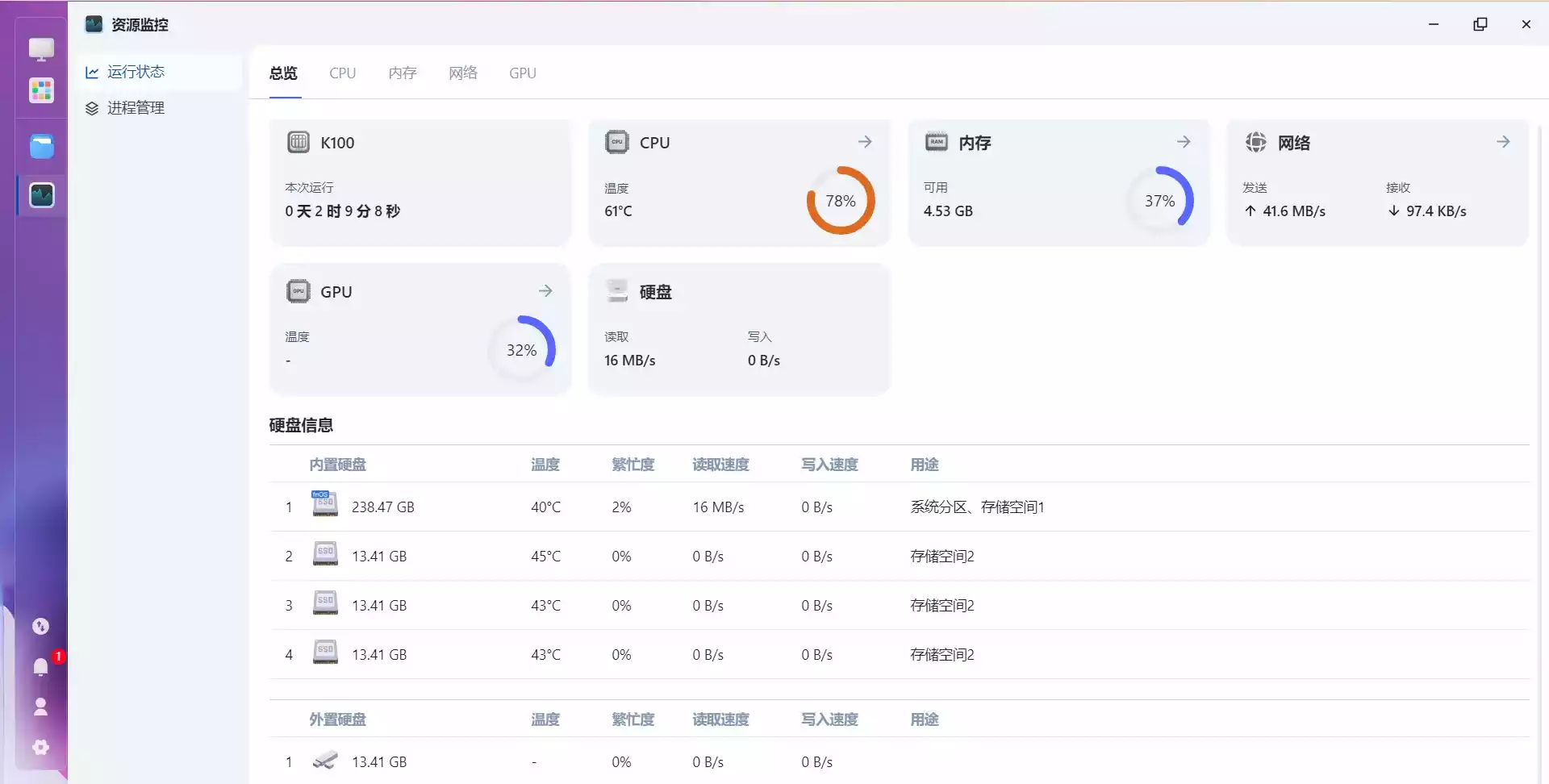
Task: Click the 硬盘信息 section heading
Action: point(301,425)
